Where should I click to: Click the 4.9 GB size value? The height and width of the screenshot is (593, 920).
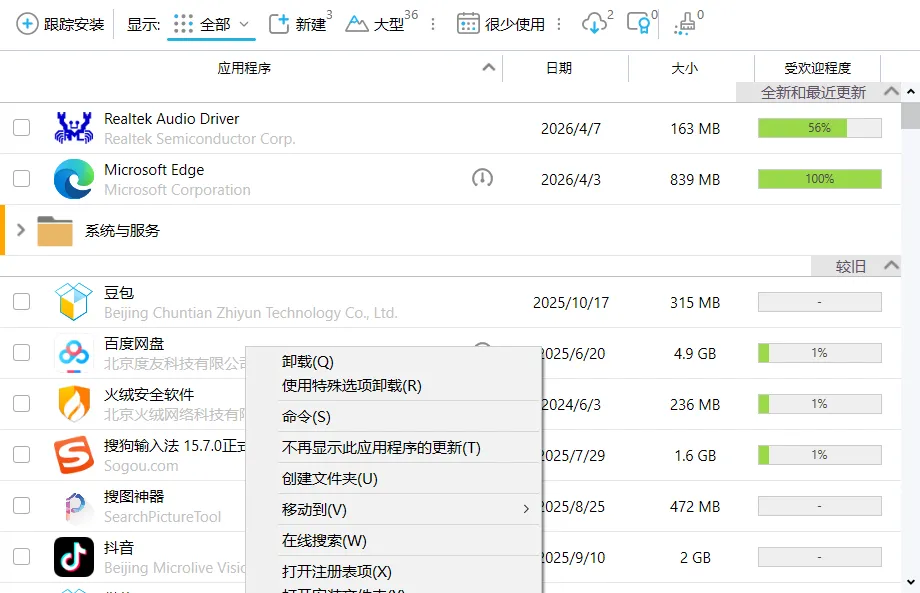[695, 354]
